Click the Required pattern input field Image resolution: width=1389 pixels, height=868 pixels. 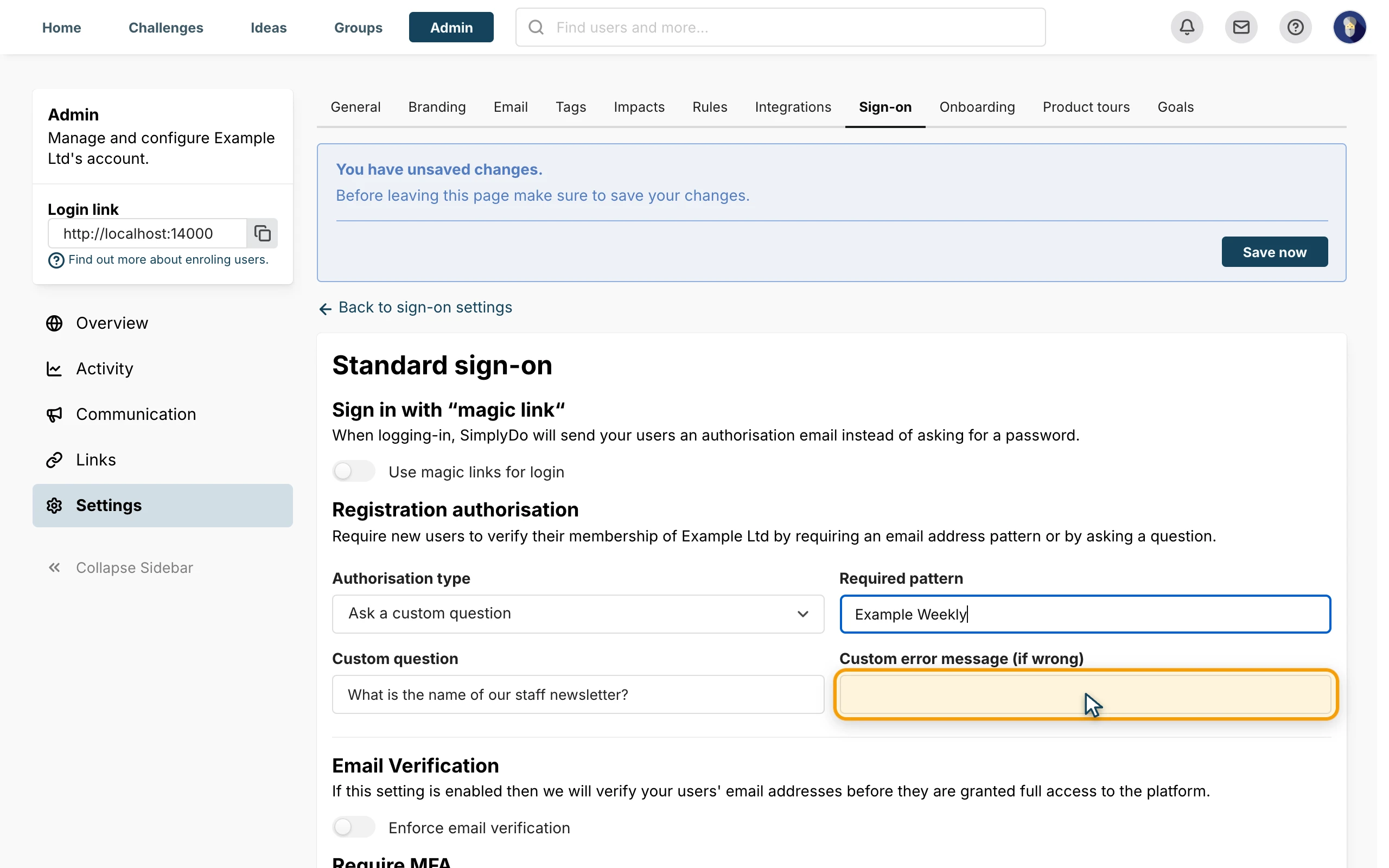tap(1085, 614)
